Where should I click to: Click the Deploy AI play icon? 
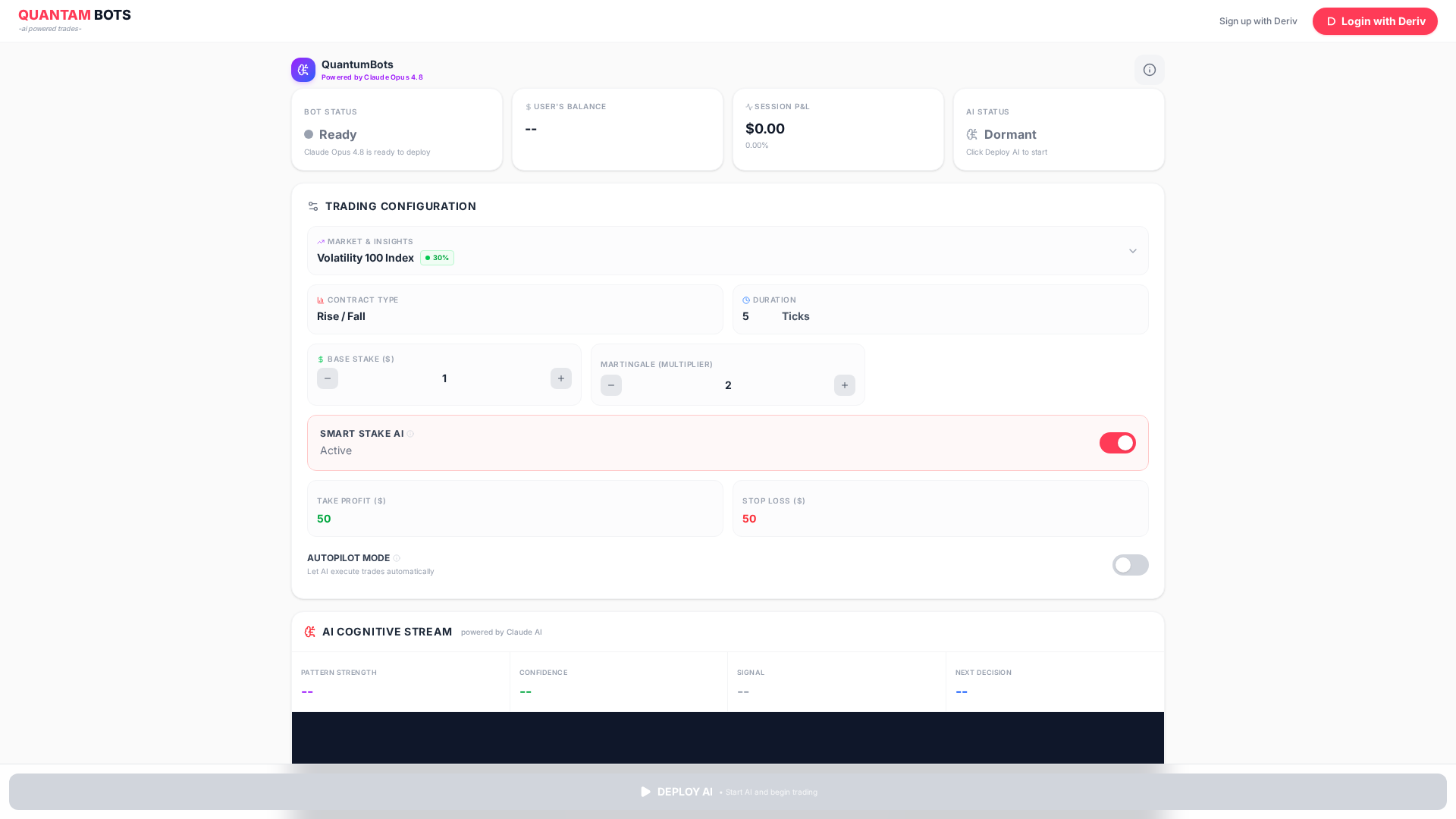click(645, 792)
